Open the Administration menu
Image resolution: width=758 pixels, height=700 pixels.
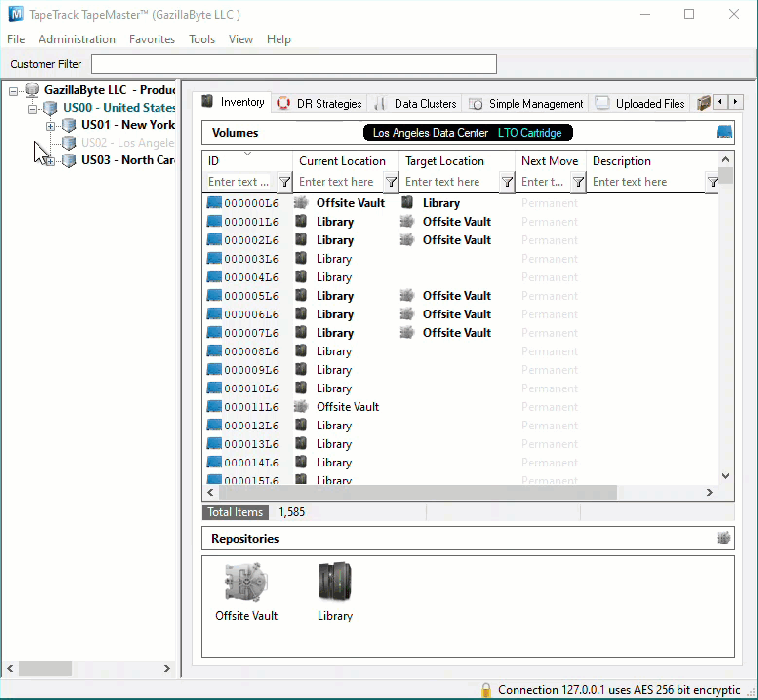point(77,39)
